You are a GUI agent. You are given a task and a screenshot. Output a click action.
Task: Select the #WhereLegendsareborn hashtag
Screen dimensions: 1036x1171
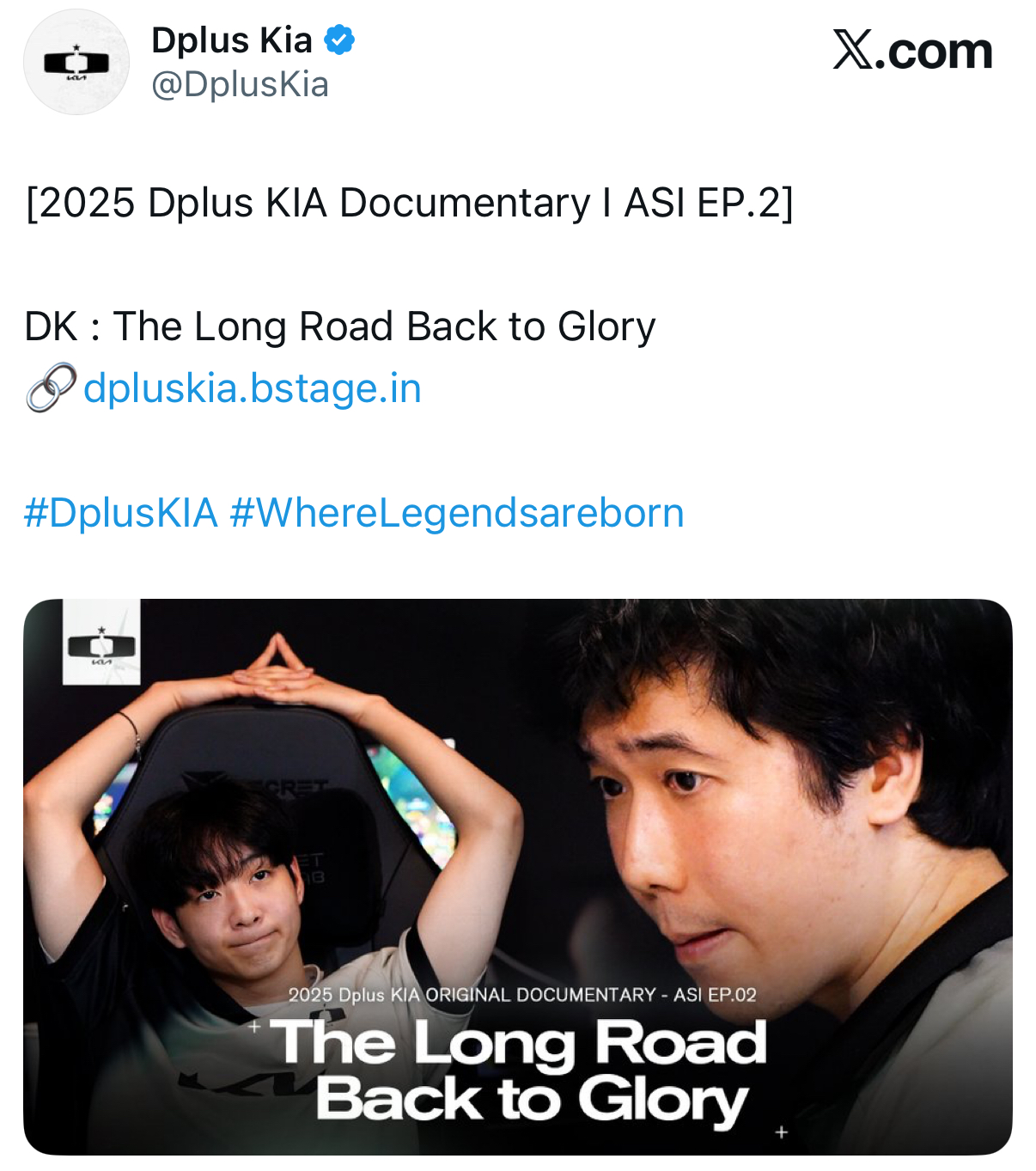coord(457,513)
